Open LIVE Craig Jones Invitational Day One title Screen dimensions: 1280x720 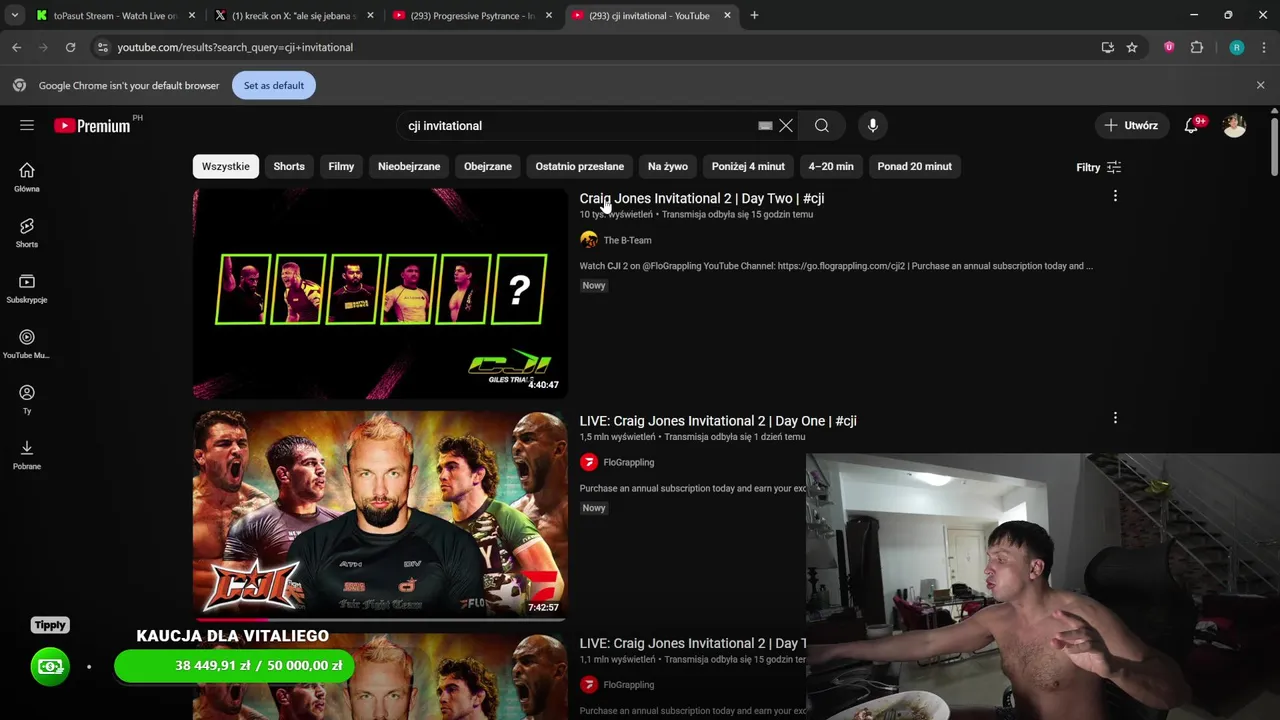click(x=718, y=421)
